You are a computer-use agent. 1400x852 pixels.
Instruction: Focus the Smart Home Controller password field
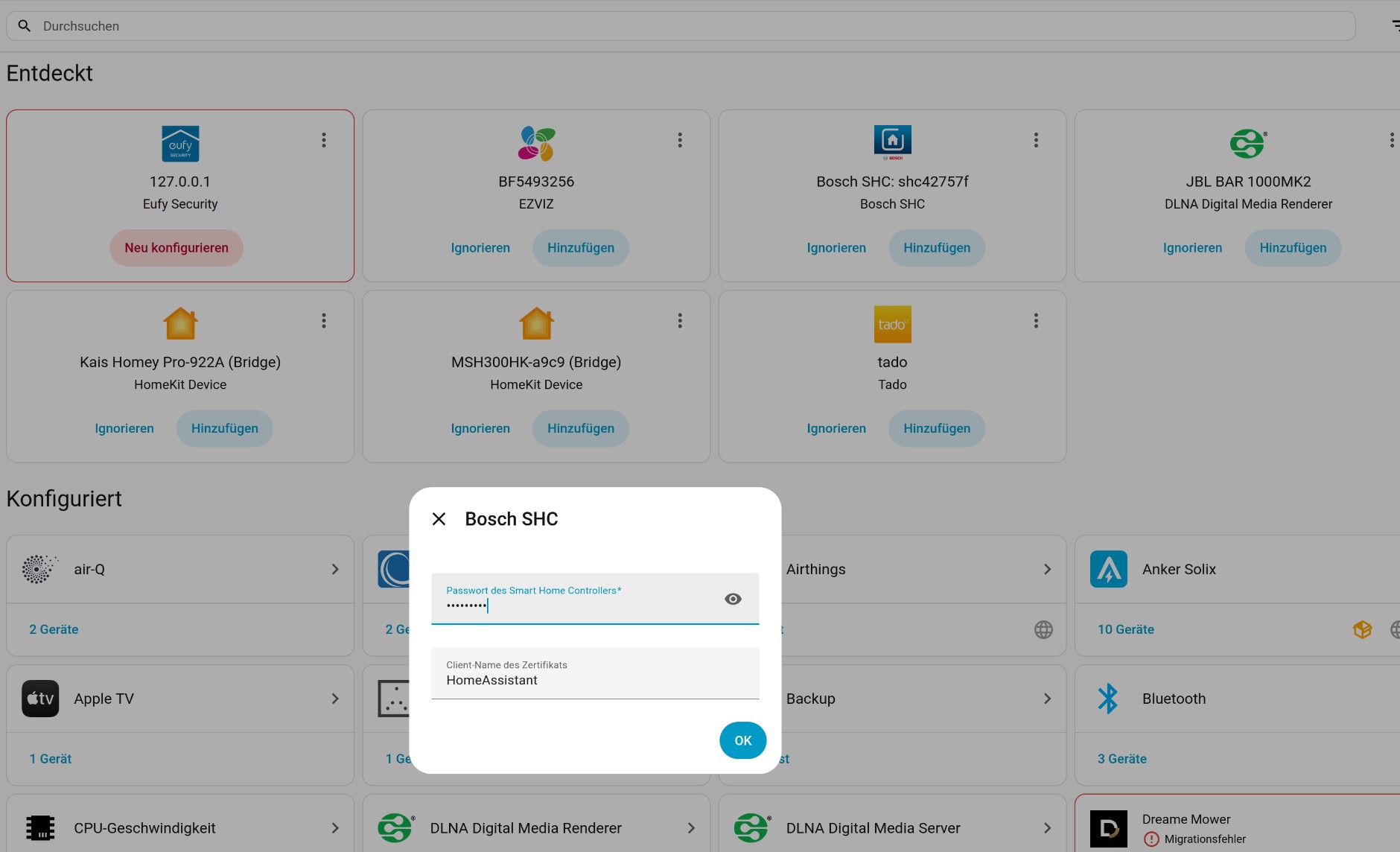coord(595,598)
